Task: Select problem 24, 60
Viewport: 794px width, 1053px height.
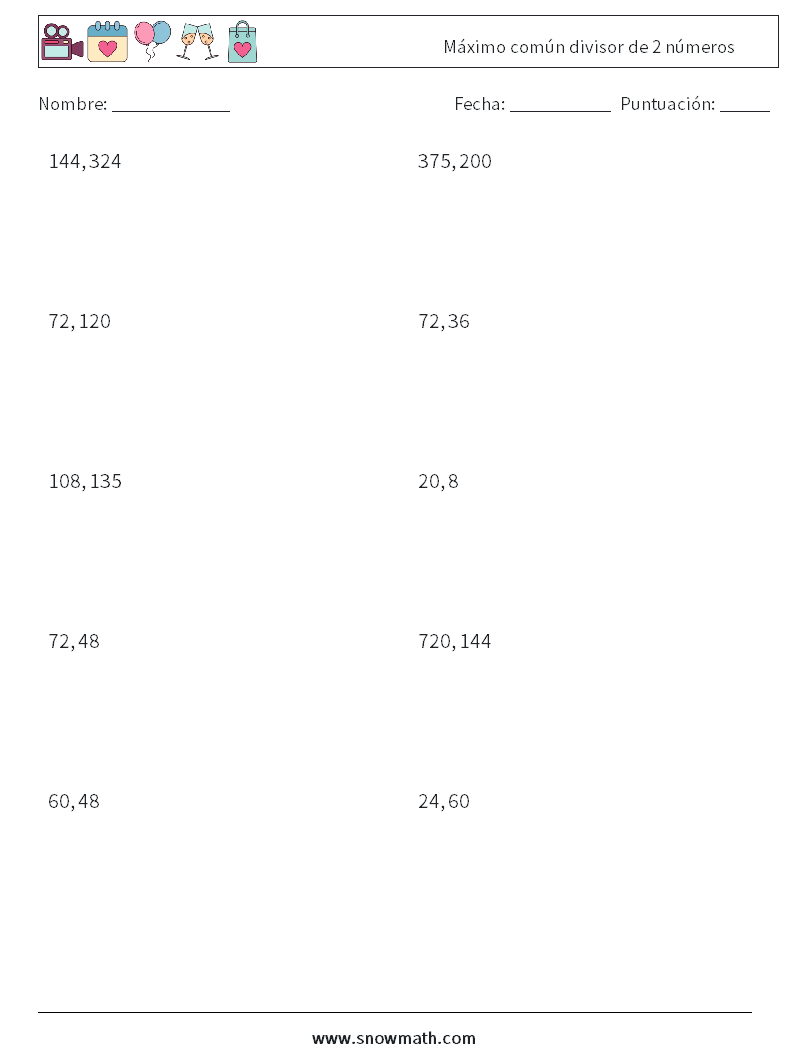Action: [x=443, y=801]
